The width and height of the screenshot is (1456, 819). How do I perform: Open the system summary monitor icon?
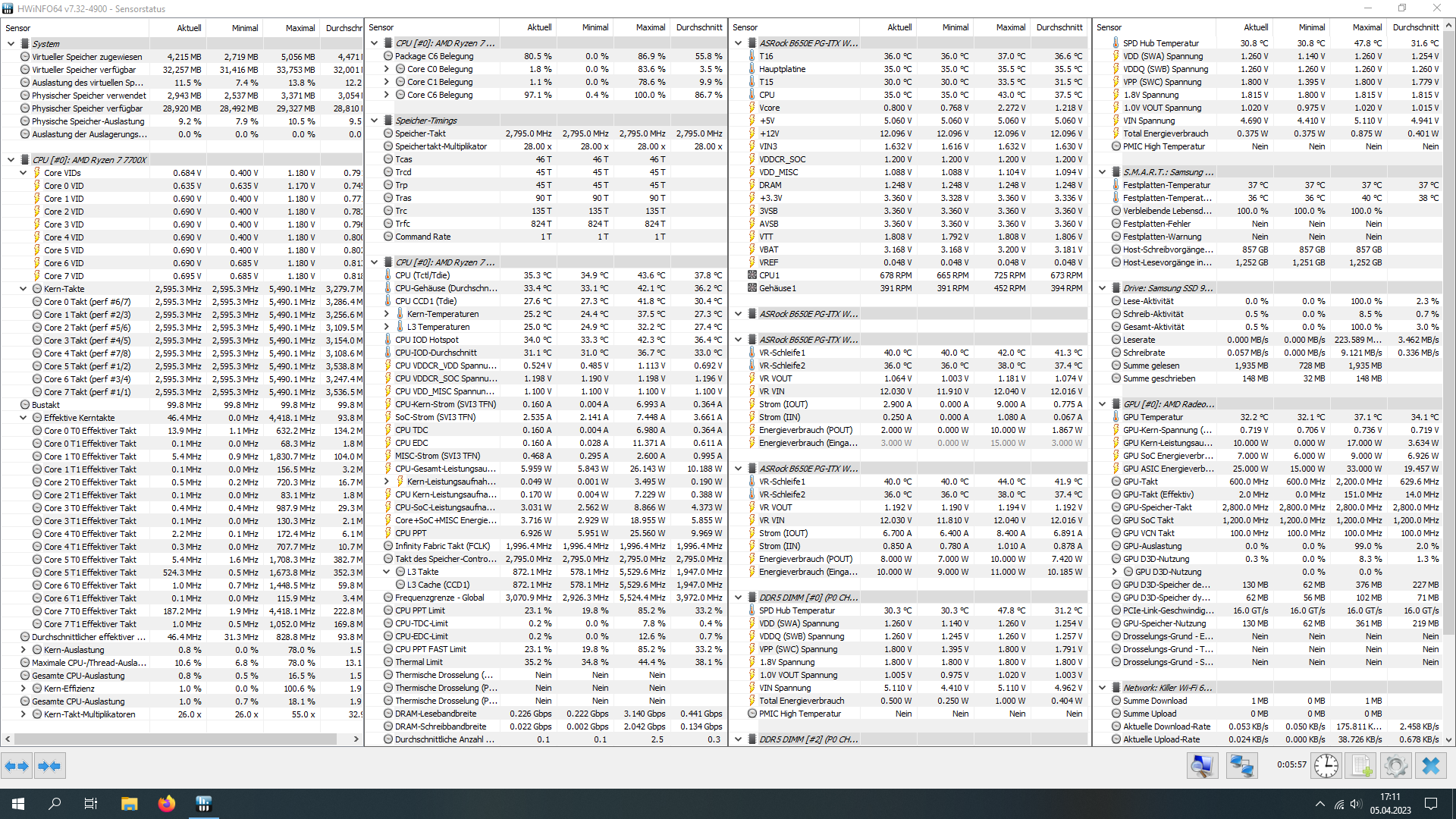[1202, 766]
